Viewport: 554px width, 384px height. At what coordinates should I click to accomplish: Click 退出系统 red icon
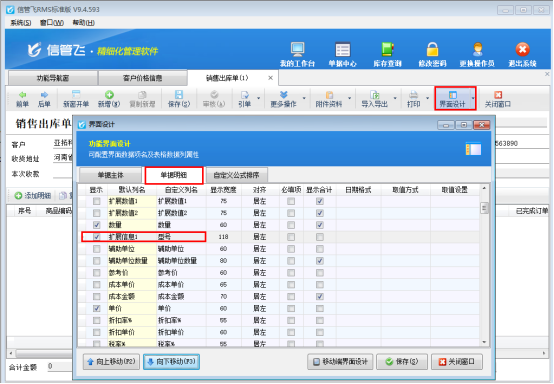[522, 49]
